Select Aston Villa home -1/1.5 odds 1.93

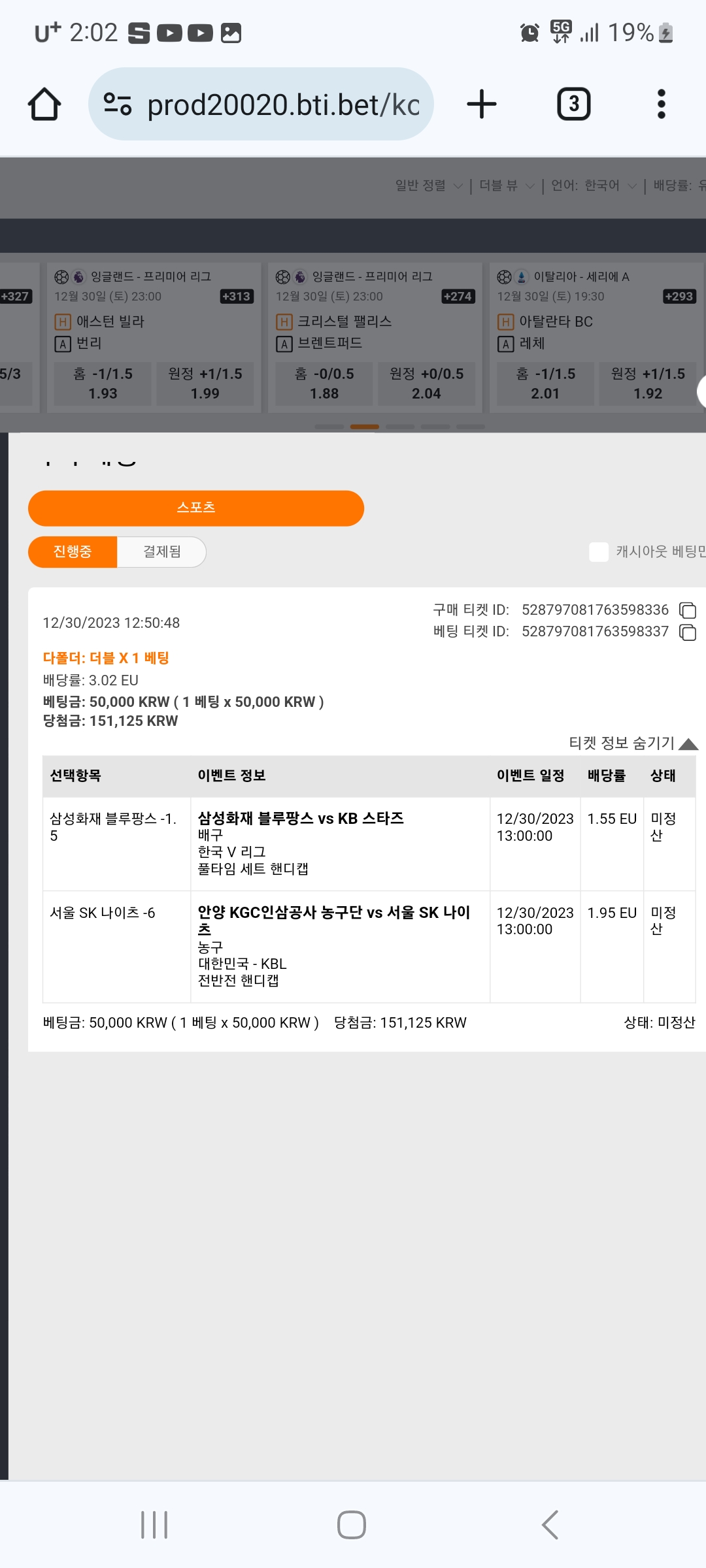pyautogui.click(x=103, y=384)
